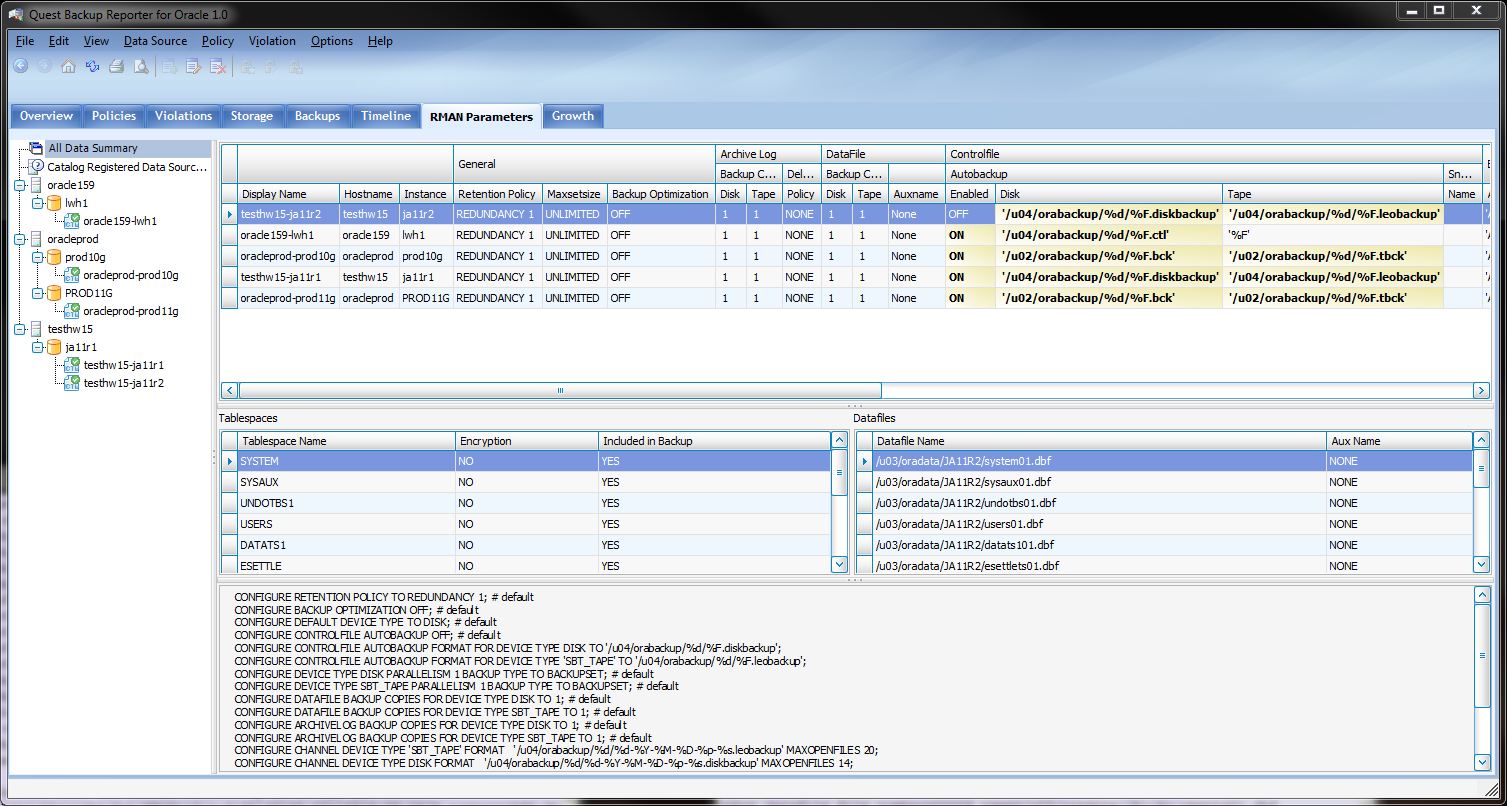The height and width of the screenshot is (806, 1507).
Task: Click the Refresh arrows toolbar icon
Action: [92, 67]
